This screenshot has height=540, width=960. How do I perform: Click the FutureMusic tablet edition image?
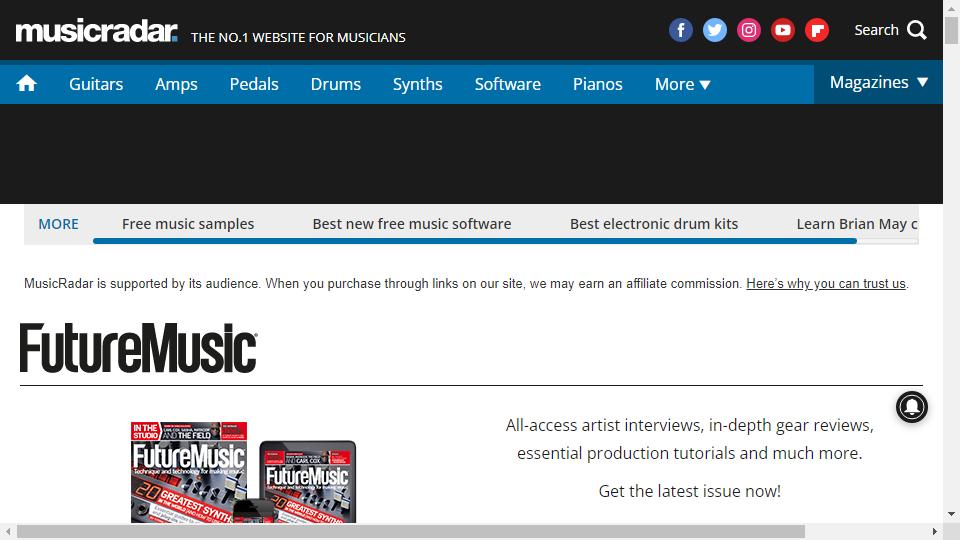click(308, 481)
